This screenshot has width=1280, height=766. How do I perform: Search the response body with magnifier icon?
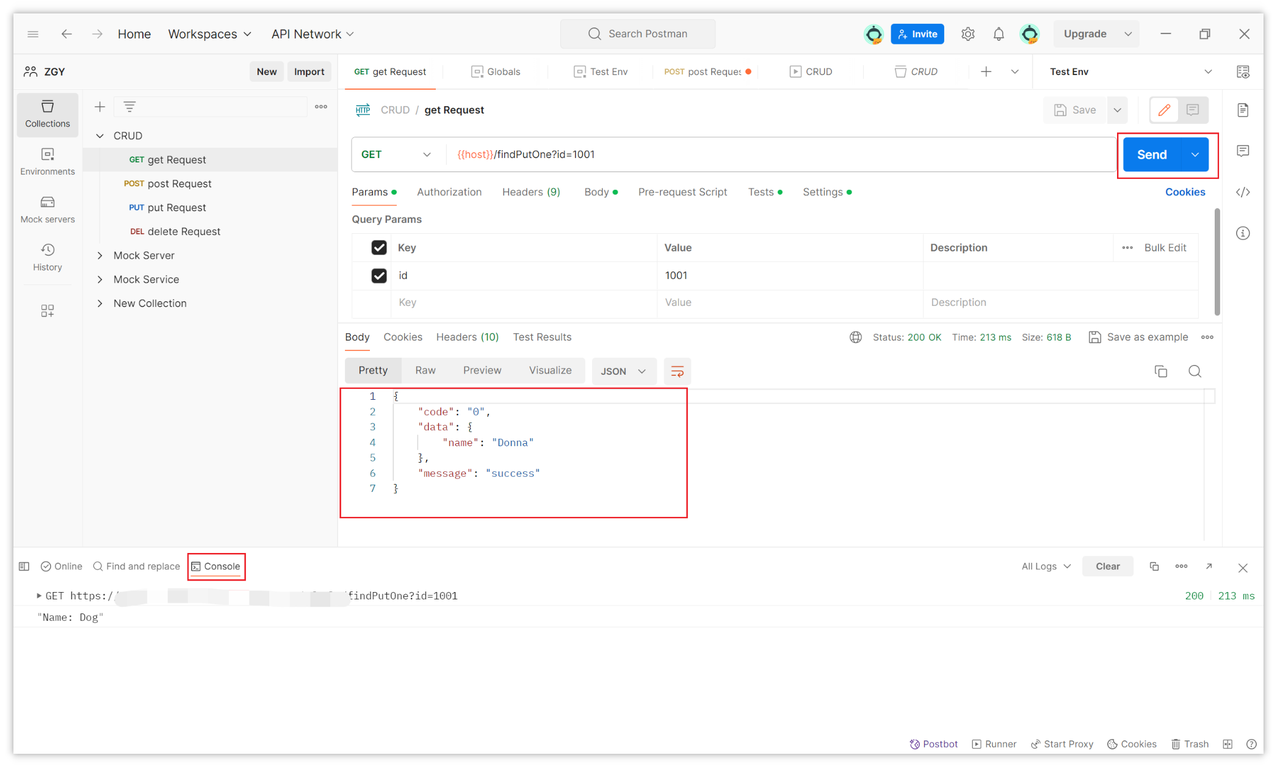click(x=1195, y=371)
